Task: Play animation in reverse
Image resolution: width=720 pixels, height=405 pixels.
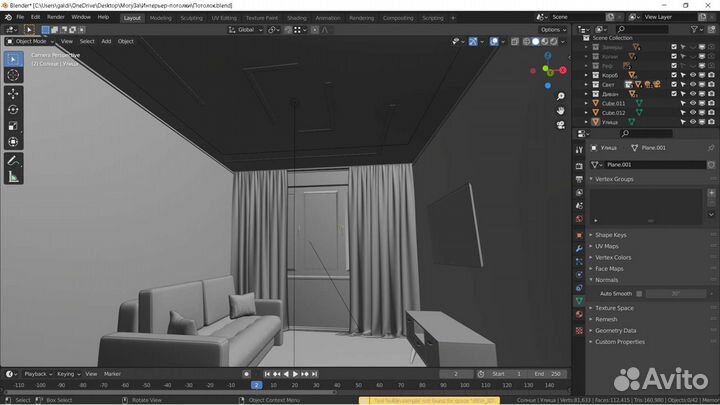Action: click(286, 374)
